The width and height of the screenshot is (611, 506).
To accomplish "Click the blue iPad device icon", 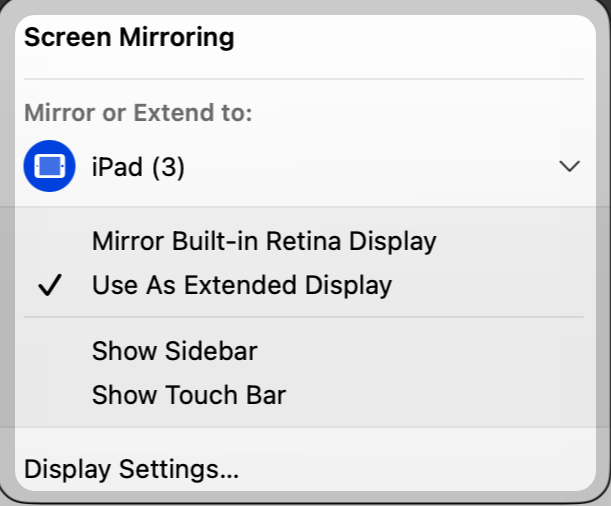I will pos(49,166).
